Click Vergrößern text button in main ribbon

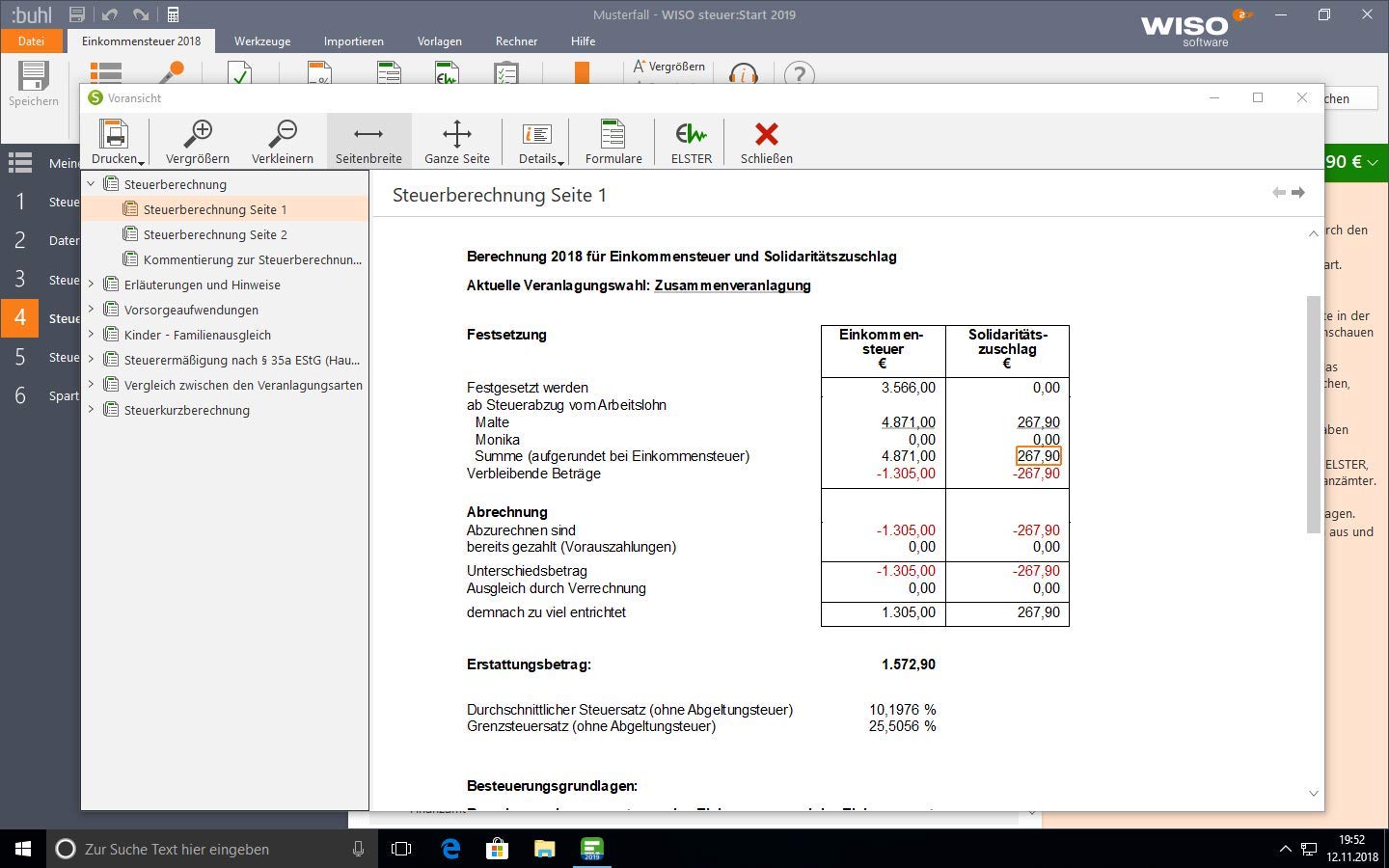[x=668, y=67]
